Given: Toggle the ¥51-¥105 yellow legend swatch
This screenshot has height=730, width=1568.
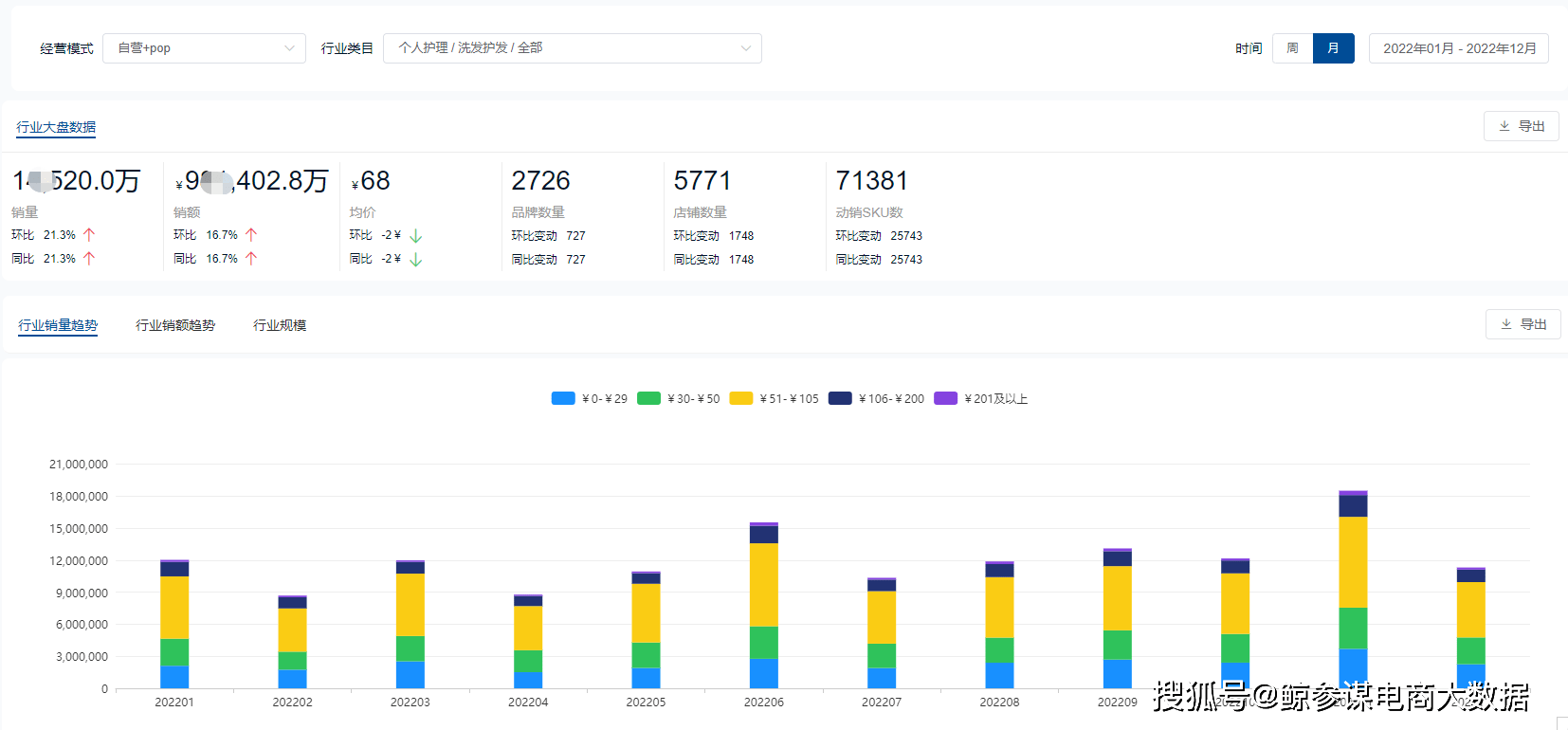Looking at the screenshot, I should click(x=741, y=398).
